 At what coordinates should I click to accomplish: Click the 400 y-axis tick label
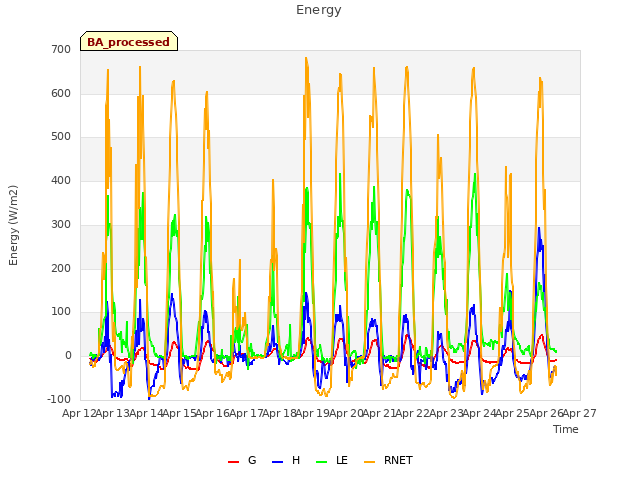point(61,180)
